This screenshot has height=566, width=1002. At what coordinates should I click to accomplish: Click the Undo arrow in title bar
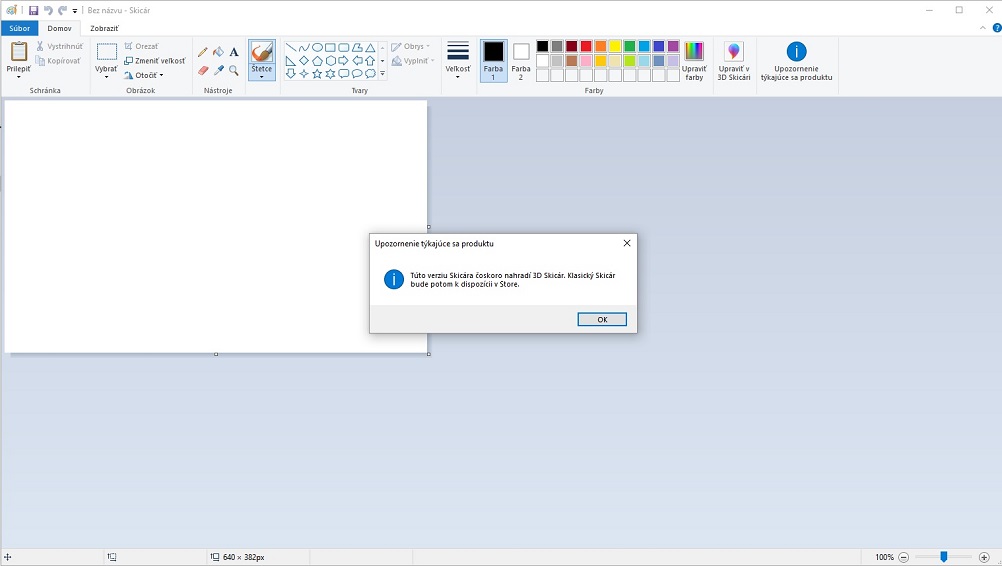pyautogui.click(x=48, y=10)
